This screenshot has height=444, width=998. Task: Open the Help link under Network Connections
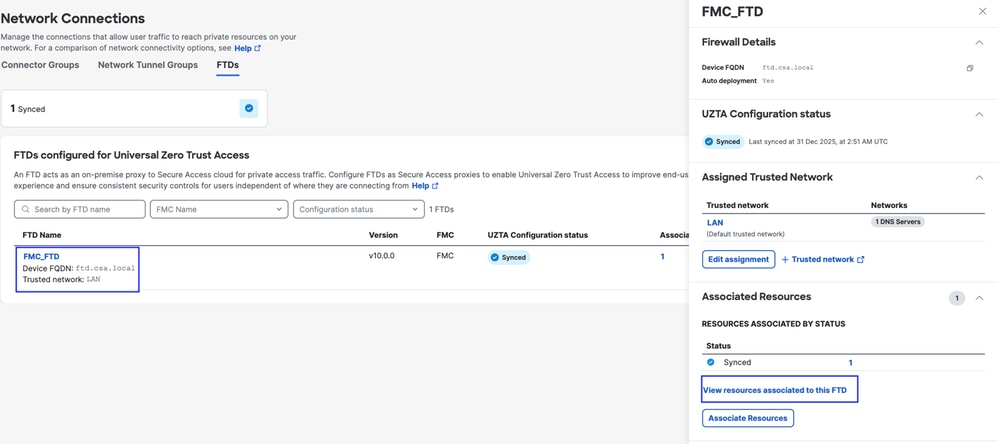coord(248,48)
